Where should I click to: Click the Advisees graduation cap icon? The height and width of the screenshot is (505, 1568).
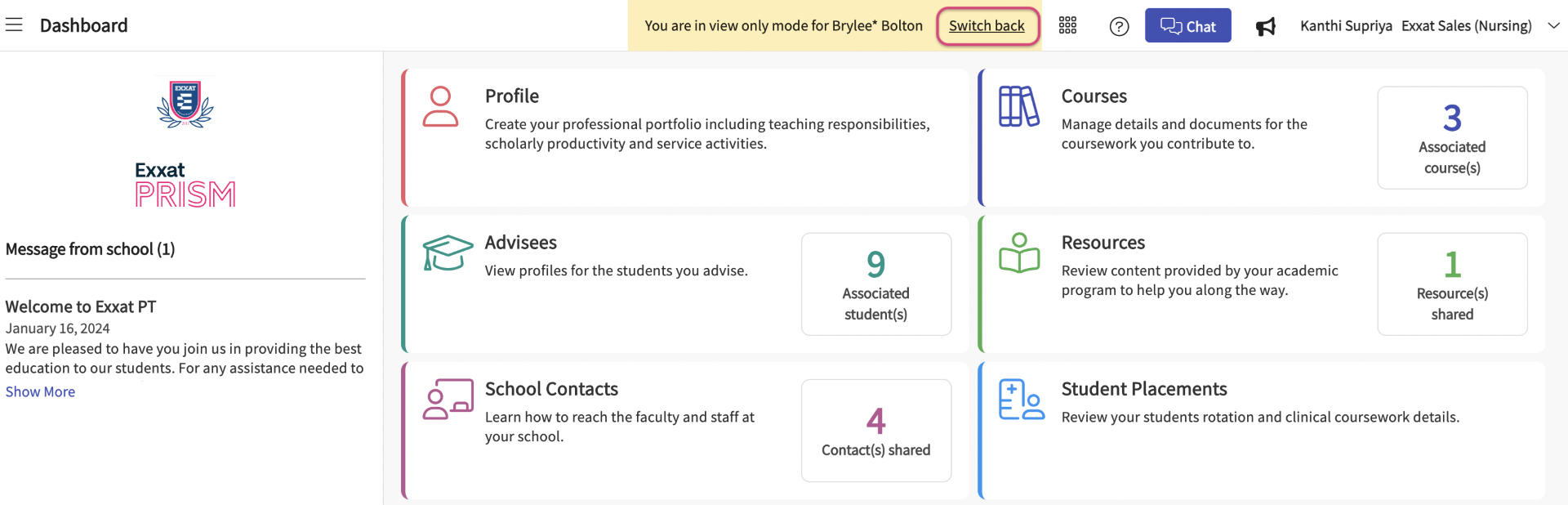448,252
